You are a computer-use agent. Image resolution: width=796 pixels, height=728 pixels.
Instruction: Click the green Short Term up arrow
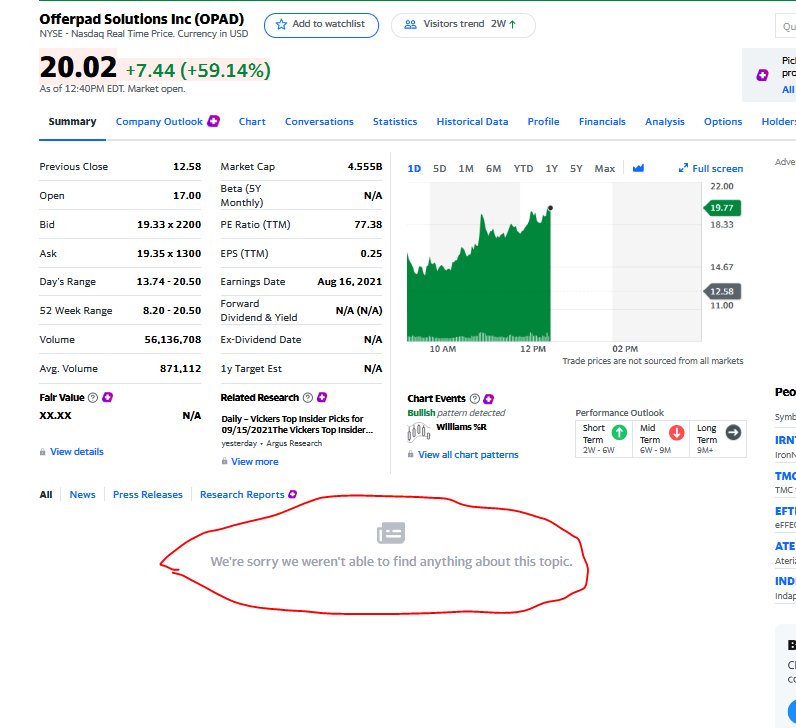click(x=619, y=432)
